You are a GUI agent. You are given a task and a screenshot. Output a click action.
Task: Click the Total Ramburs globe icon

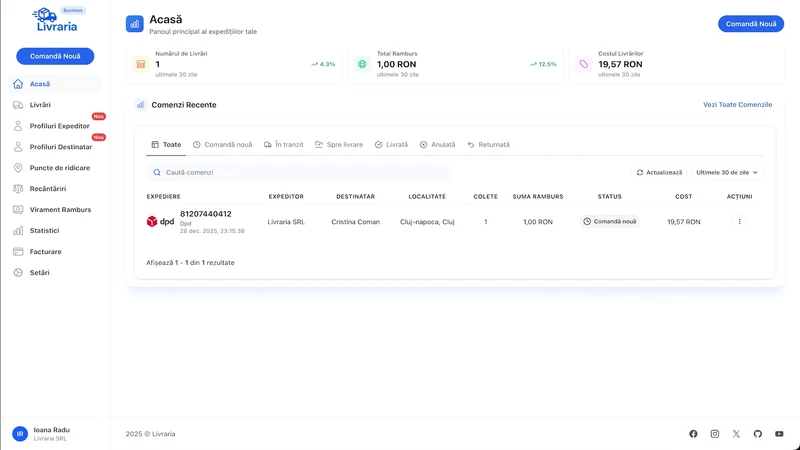(x=362, y=64)
